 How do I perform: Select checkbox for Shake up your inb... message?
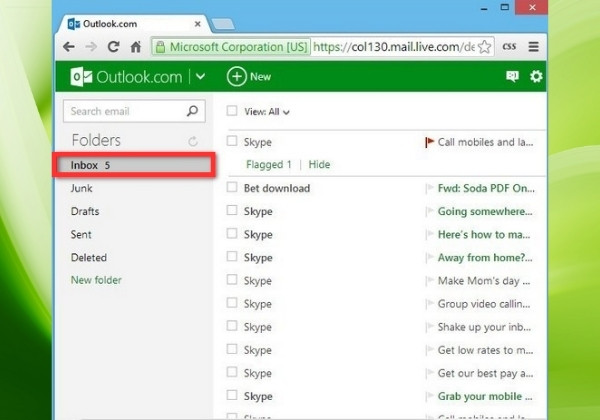click(x=232, y=326)
